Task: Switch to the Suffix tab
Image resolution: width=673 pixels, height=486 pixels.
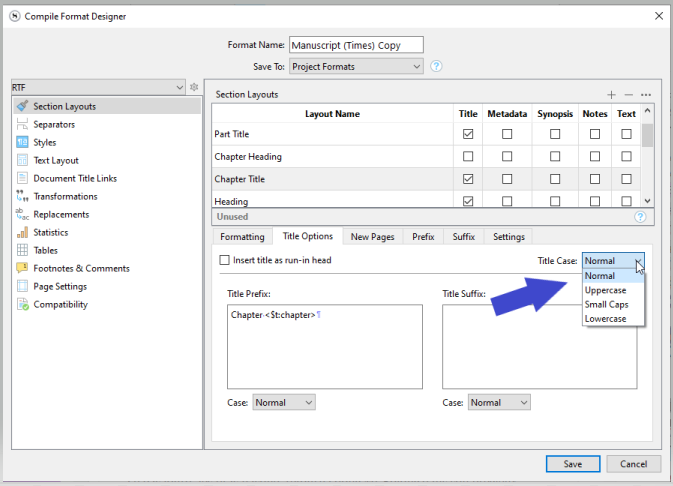Action: pyautogui.click(x=464, y=237)
